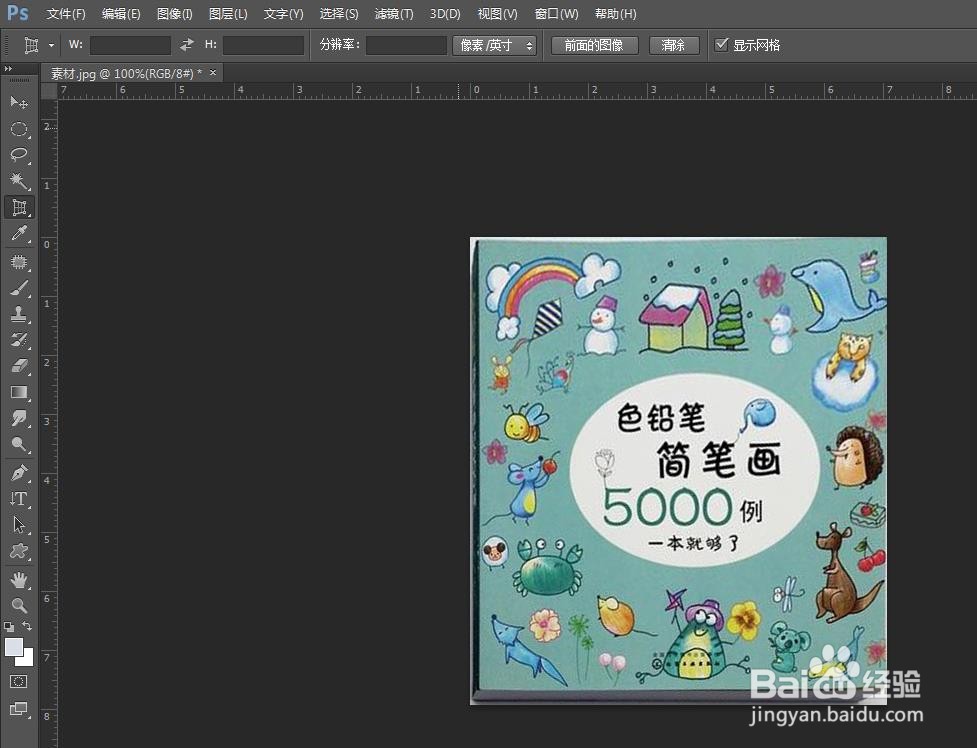Click the 前面的图像 button
Viewport: 977px width, 748px height.
pyautogui.click(x=594, y=44)
